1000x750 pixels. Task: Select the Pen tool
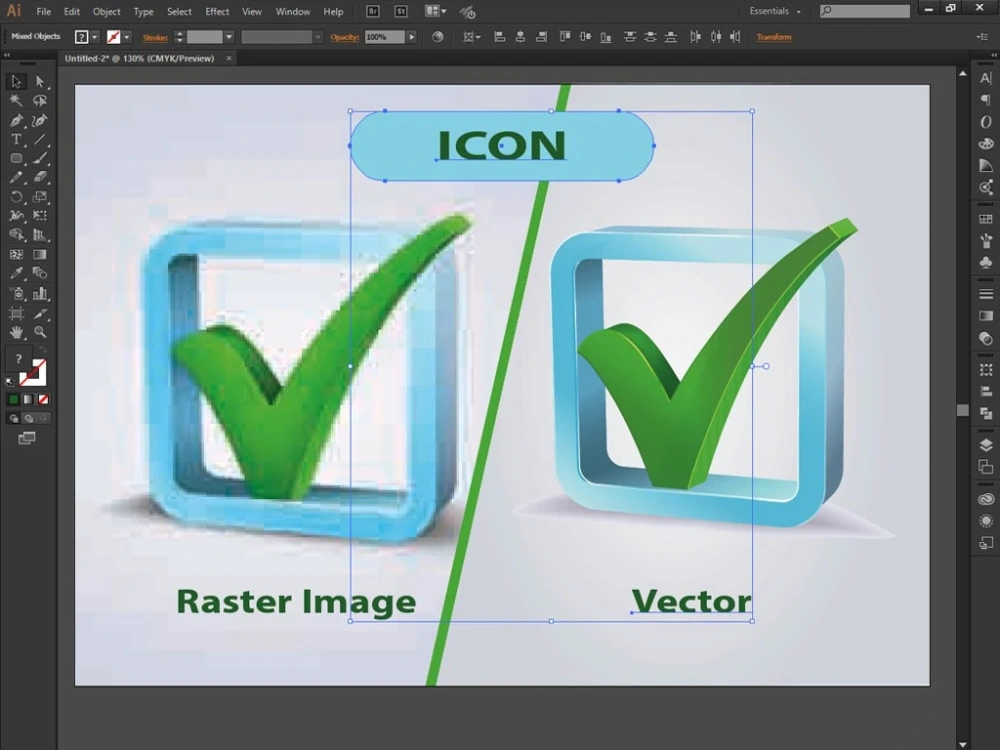pos(16,121)
